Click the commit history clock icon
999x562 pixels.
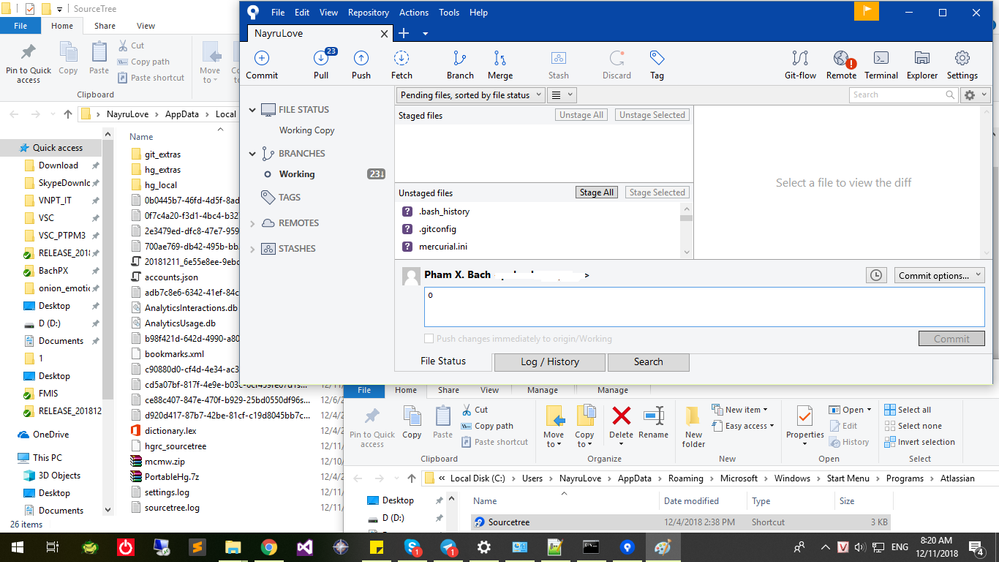coord(876,275)
